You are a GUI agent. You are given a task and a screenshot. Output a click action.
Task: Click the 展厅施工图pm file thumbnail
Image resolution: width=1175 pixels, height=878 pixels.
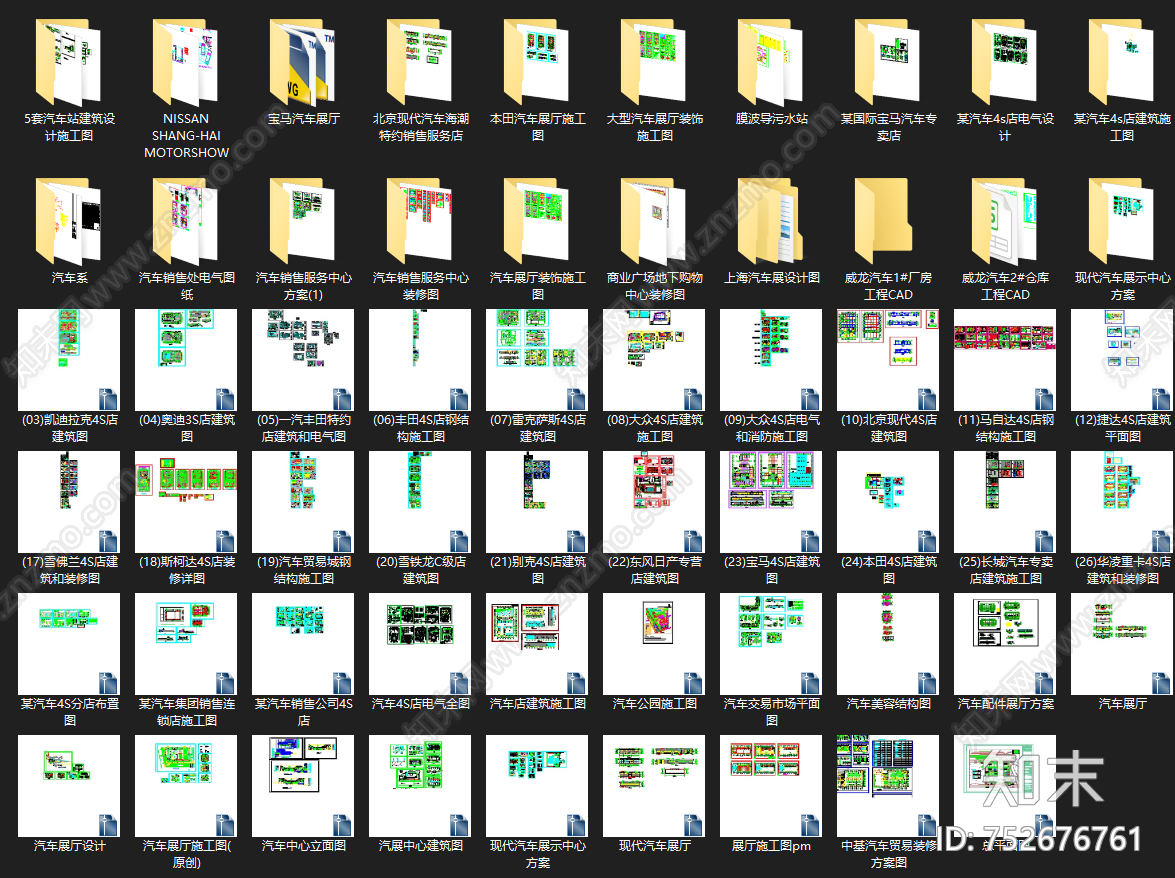[771, 786]
